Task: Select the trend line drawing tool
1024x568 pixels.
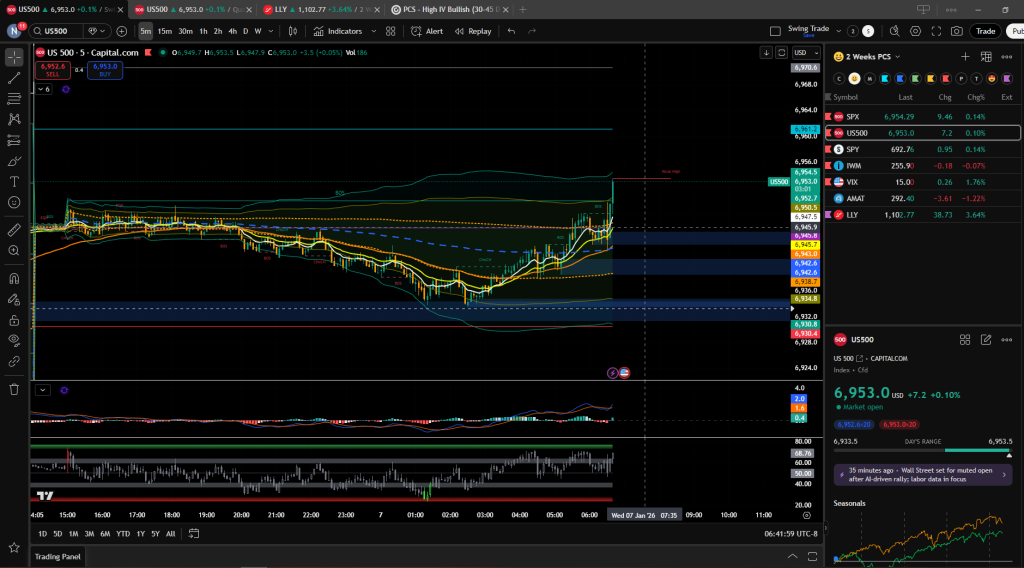Action: coord(14,78)
